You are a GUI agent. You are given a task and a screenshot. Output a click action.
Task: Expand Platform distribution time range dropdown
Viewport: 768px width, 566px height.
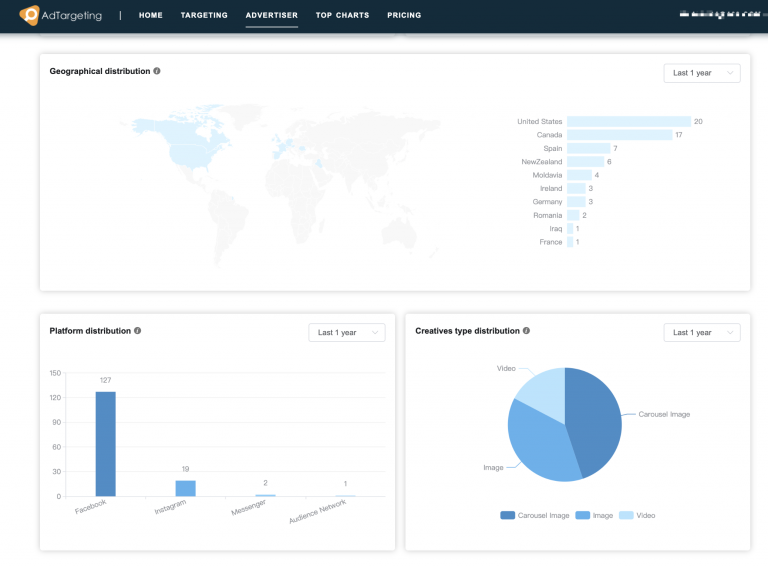[347, 332]
